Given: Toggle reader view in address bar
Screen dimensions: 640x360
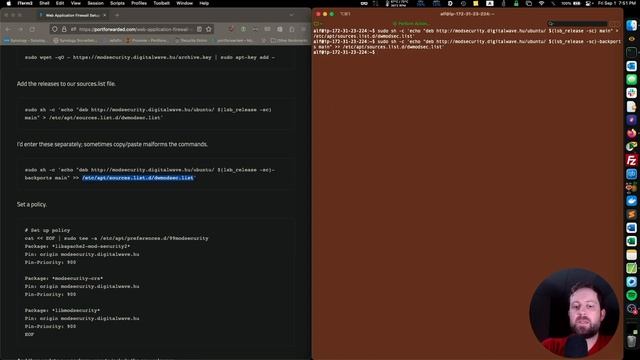Looking at the screenshot, I should [199, 29].
